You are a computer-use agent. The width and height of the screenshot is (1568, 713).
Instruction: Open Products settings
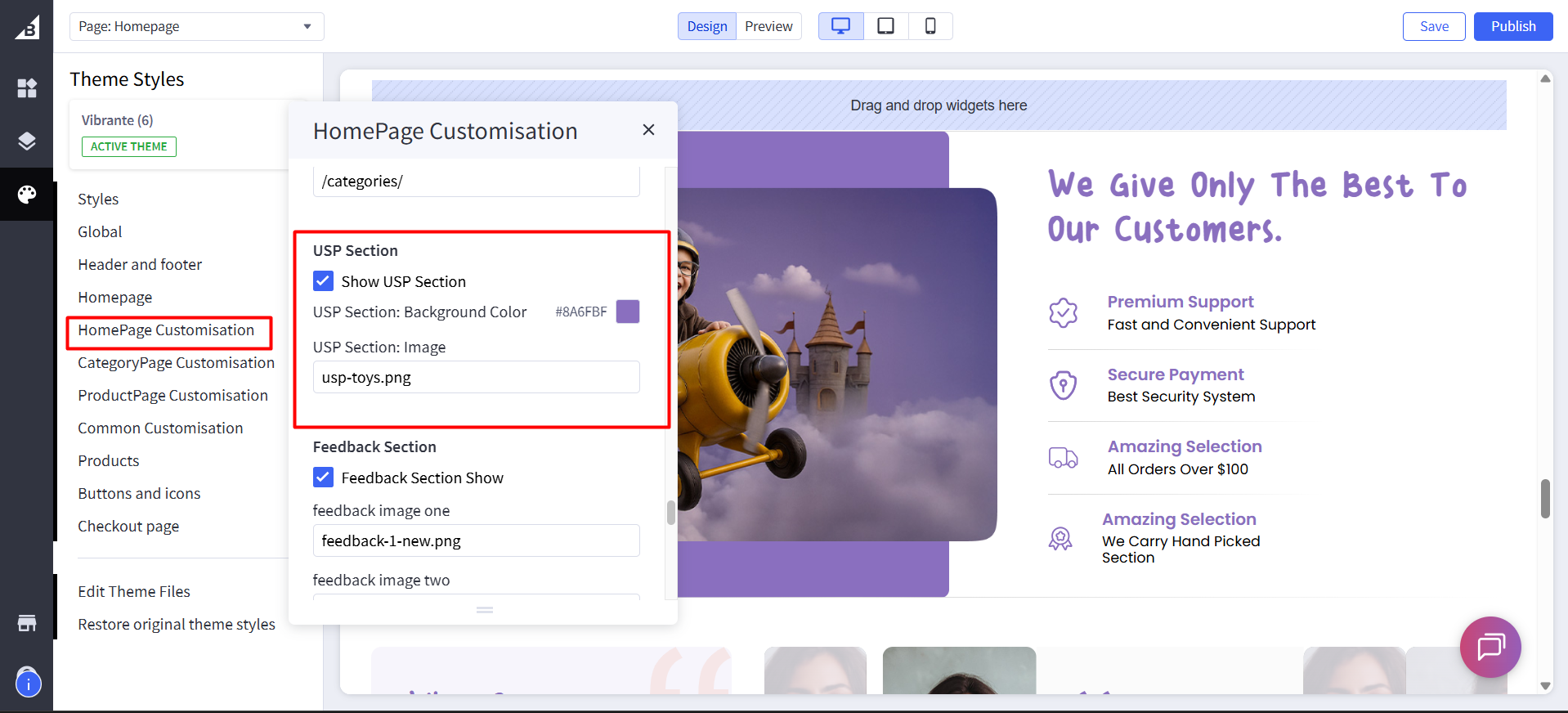pyautogui.click(x=109, y=461)
